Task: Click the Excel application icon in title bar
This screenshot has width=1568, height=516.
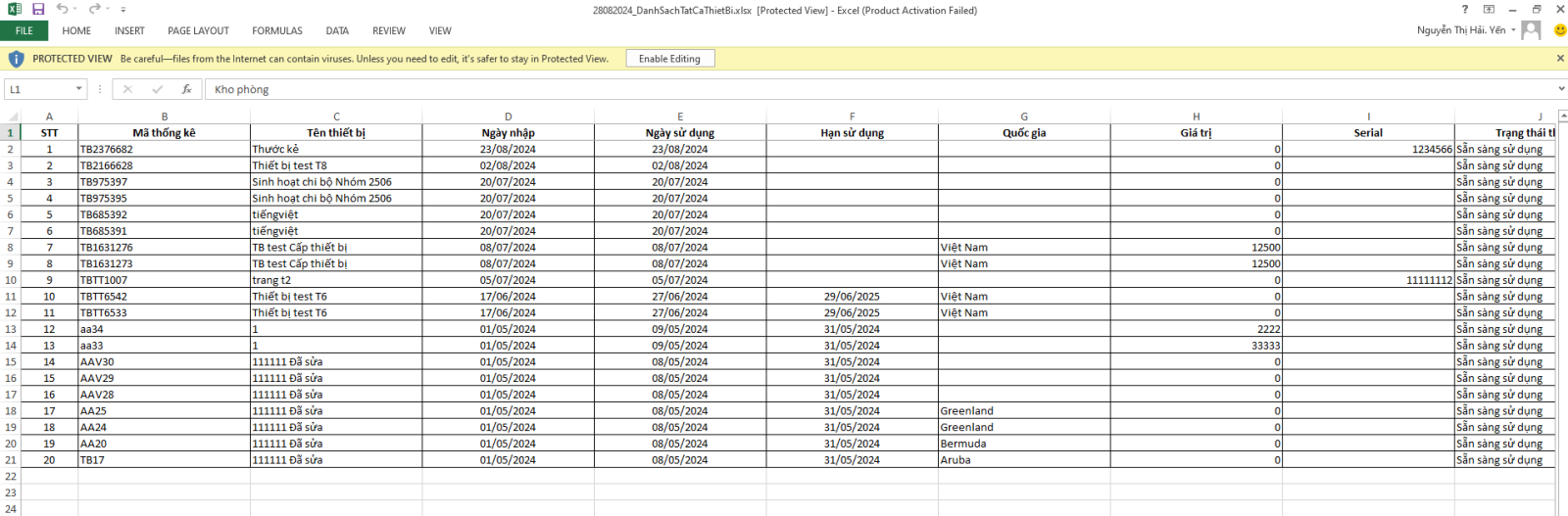Action: point(14,9)
